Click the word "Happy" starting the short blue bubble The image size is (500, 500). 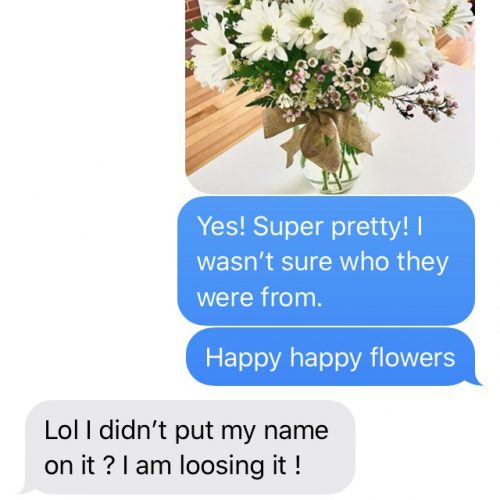click(243, 359)
